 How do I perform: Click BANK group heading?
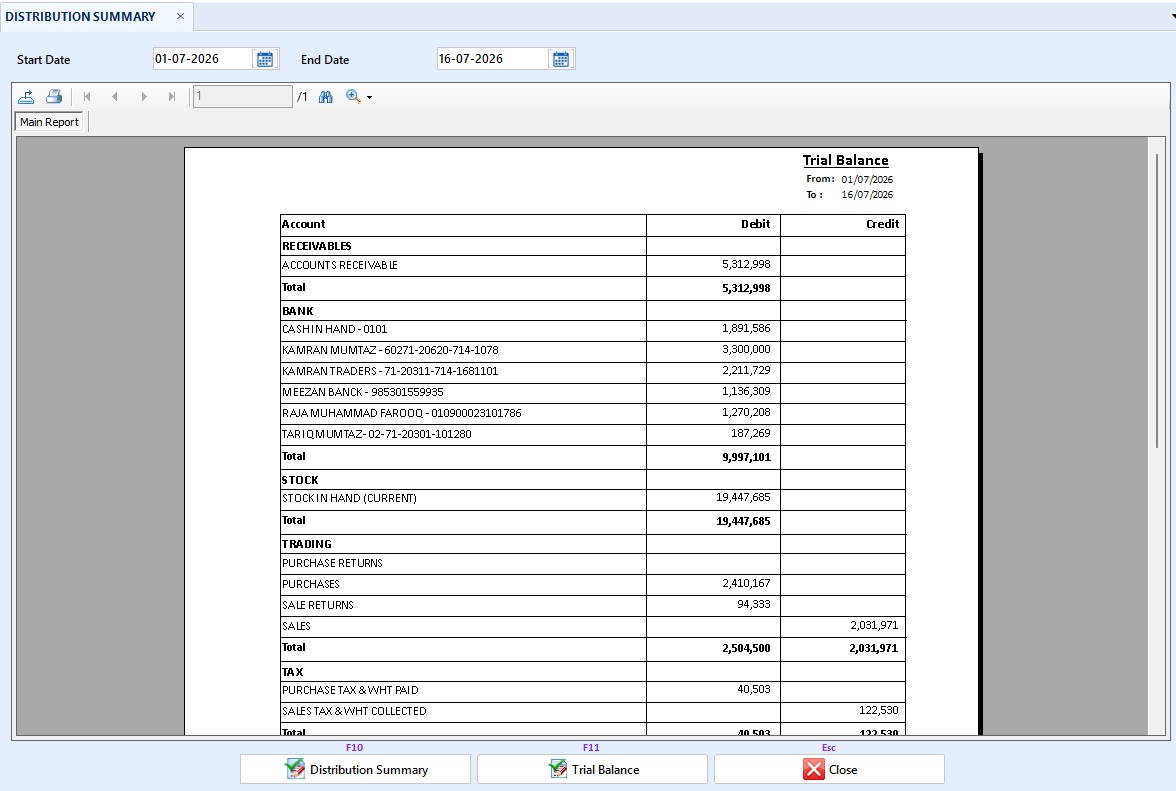tap(298, 311)
